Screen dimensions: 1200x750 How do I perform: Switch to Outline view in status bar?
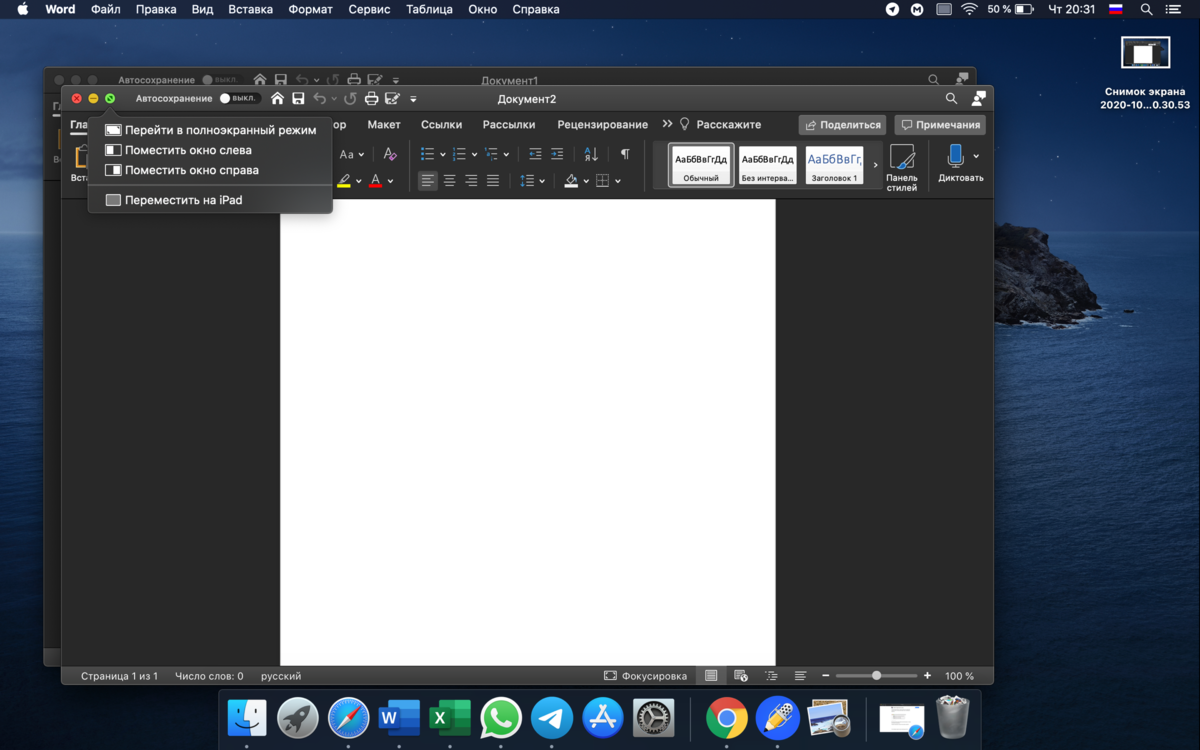coord(771,676)
